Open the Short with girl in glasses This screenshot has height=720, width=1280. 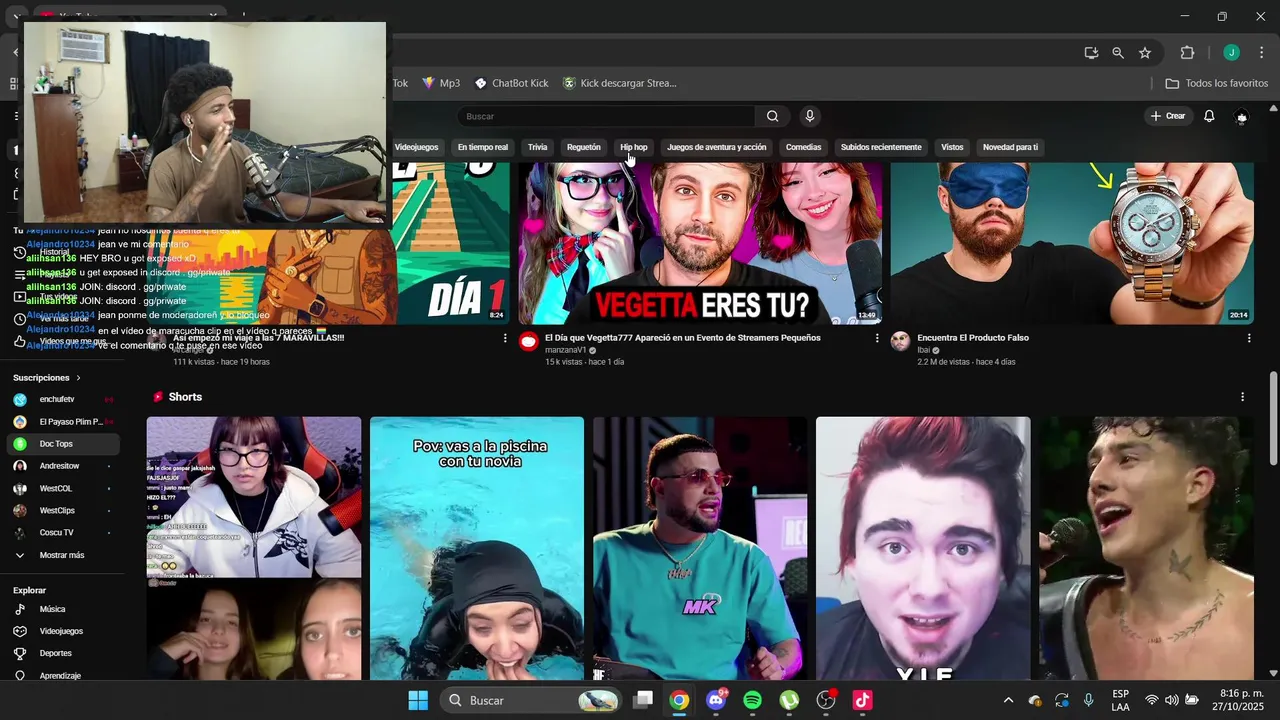point(254,548)
